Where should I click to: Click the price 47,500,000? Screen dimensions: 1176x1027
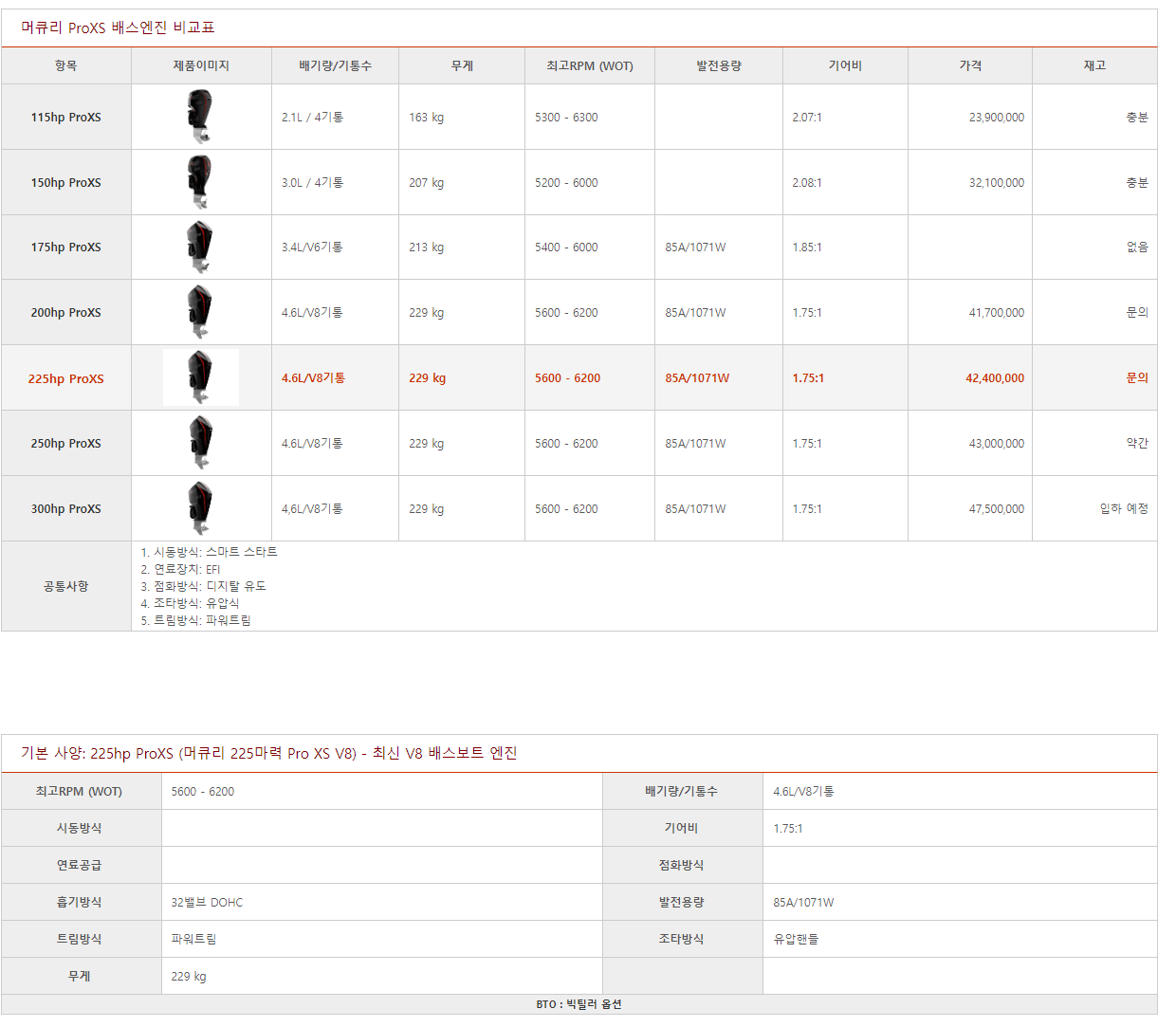click(x=997, y=509)
